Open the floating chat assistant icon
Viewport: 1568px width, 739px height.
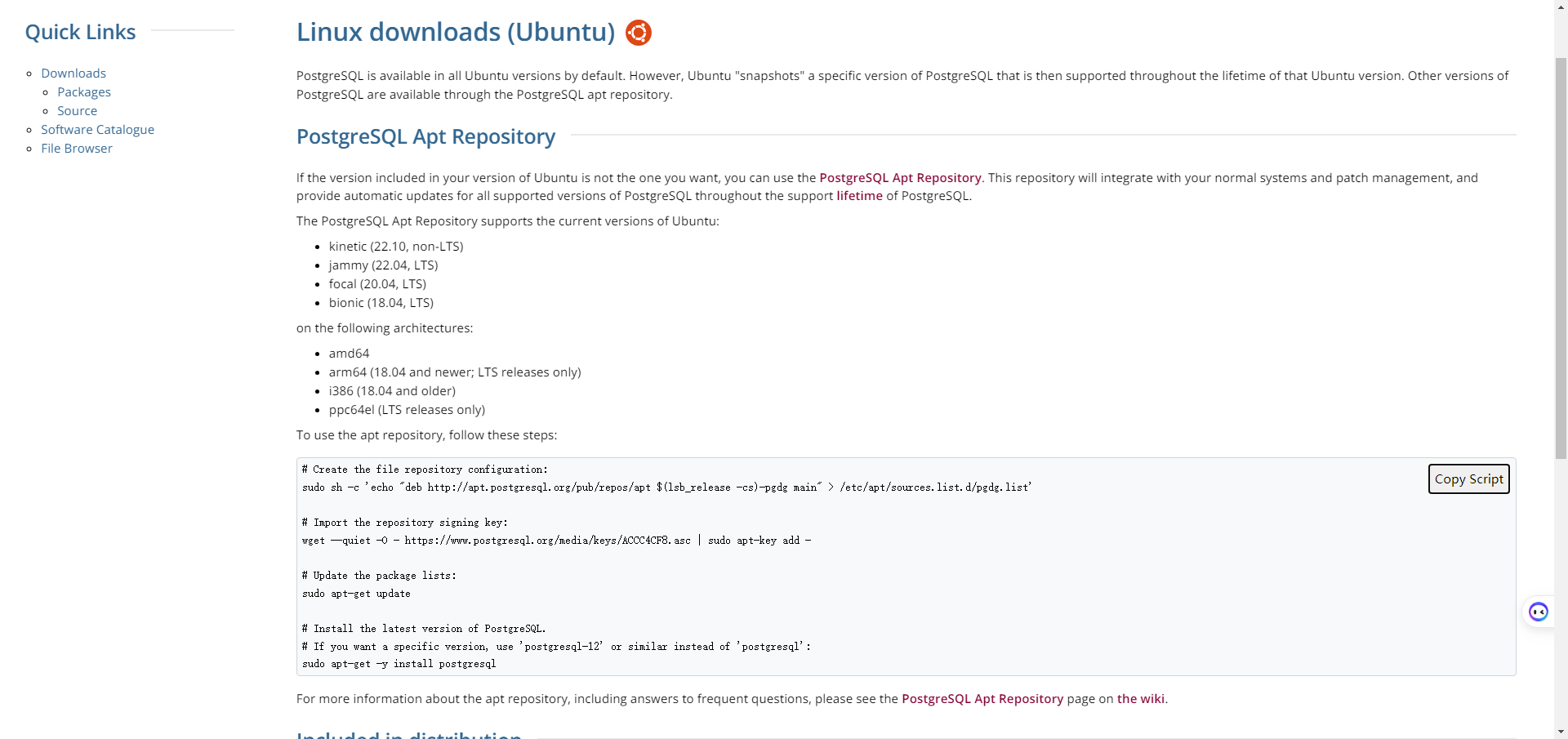(x=1539, y=612)
